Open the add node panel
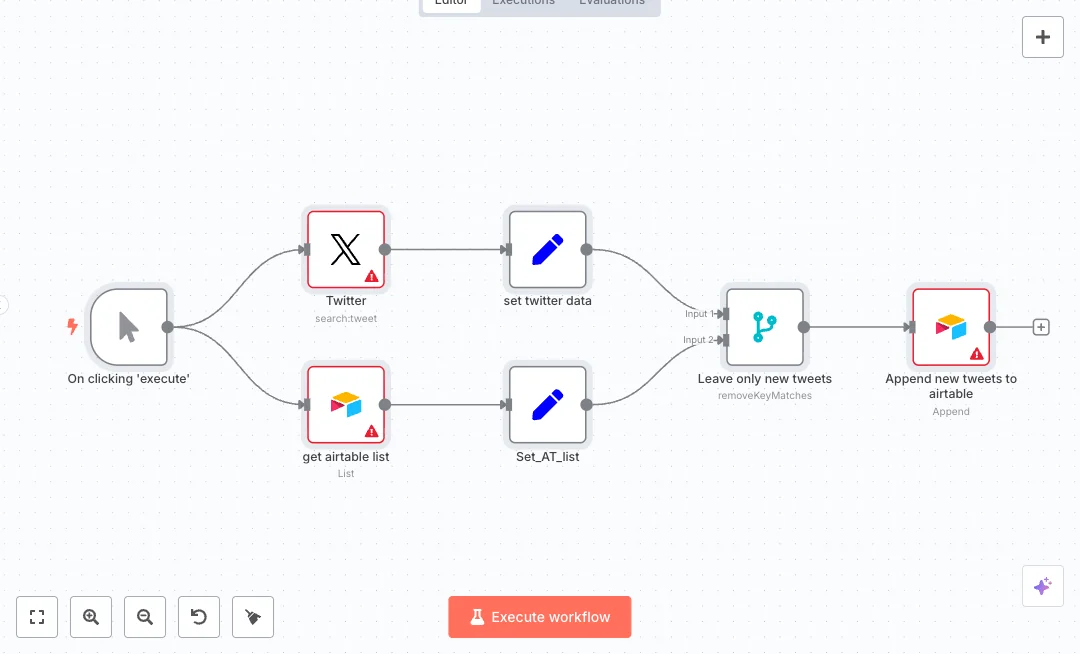 coord(1042,37)
